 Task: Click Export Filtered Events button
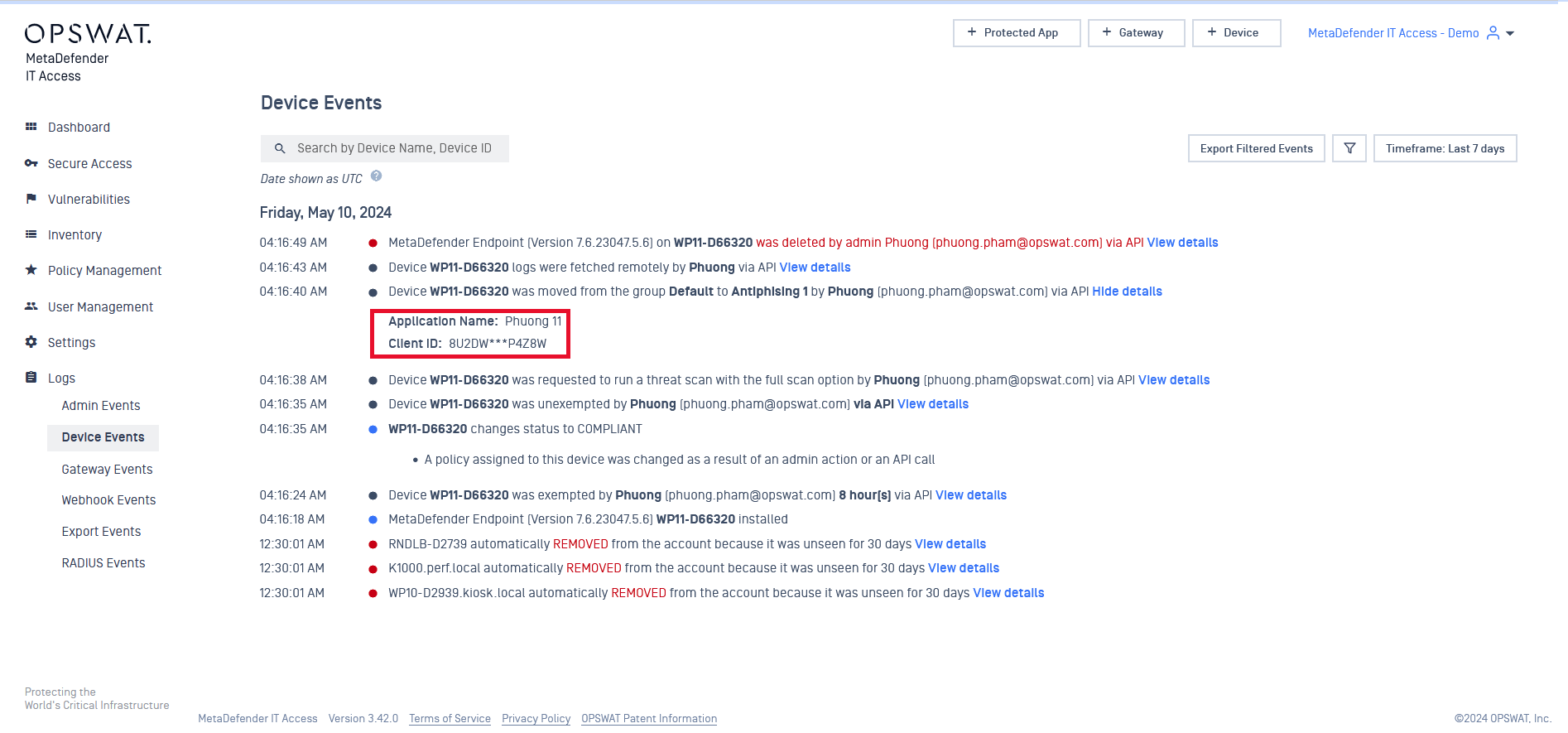pyautogui.click(x=1256, y=148)
